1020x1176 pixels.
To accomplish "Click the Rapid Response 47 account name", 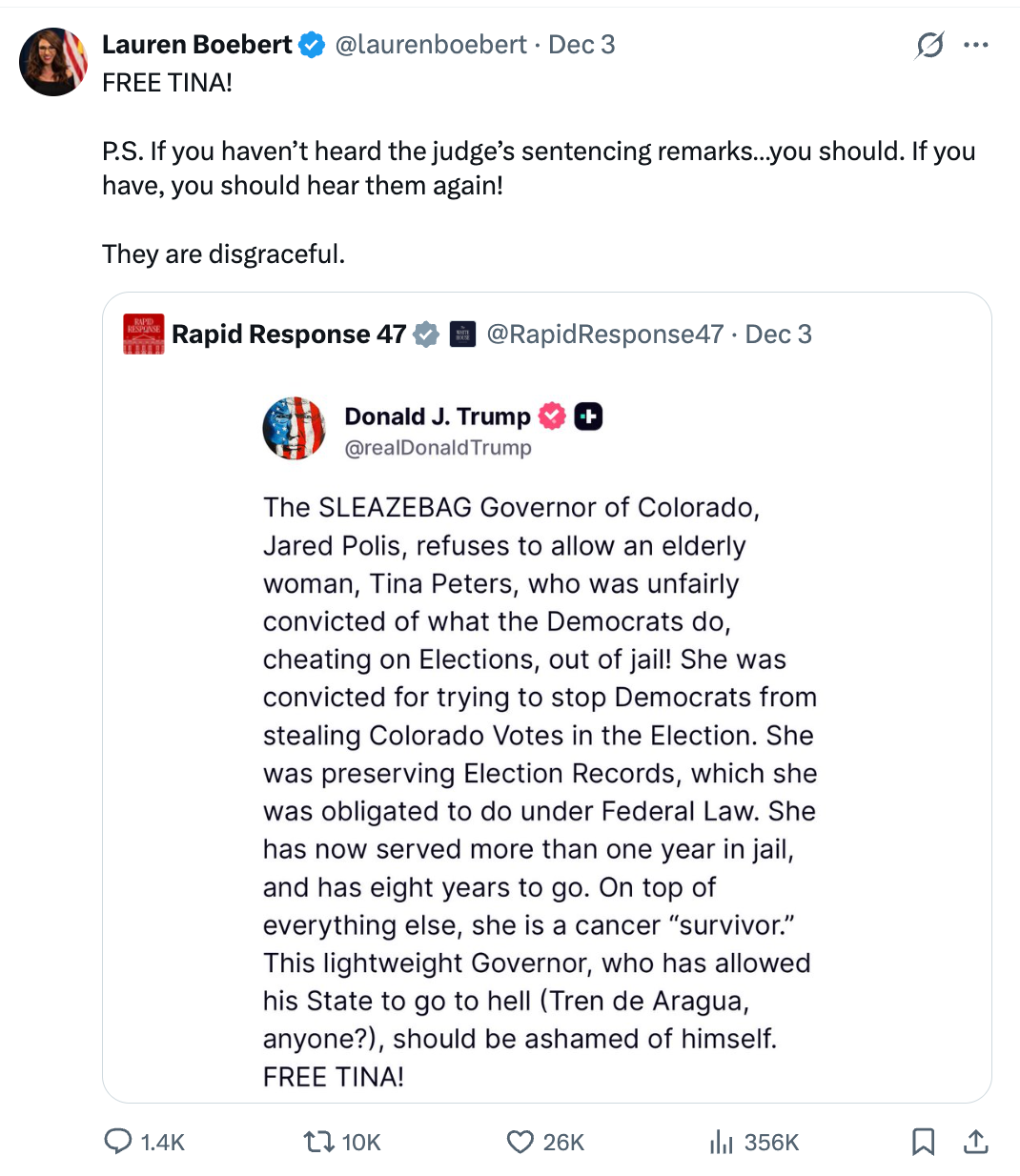I will (289, 335).
